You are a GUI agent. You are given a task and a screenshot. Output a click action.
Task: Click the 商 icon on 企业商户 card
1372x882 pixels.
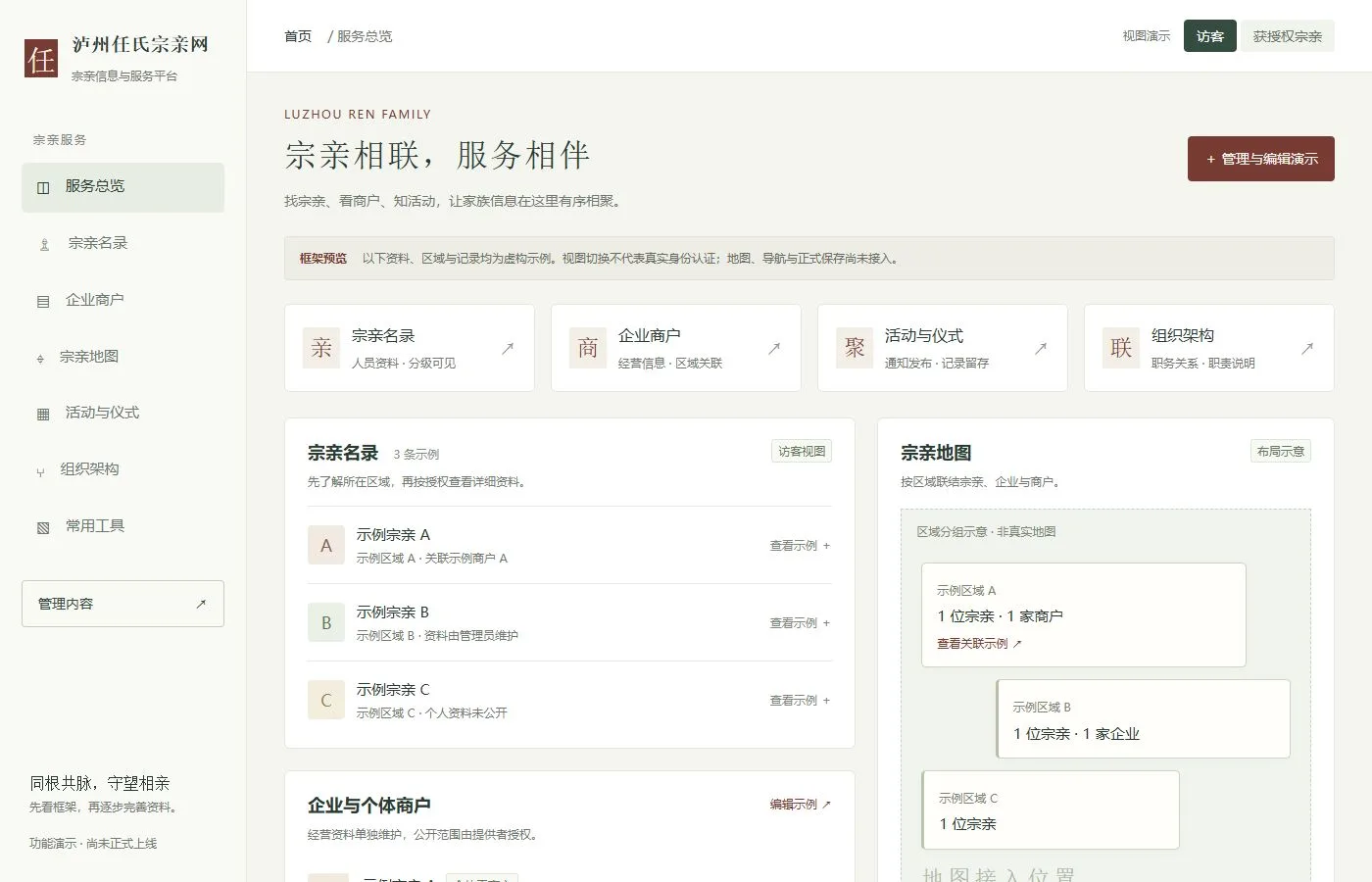[588, 348]
